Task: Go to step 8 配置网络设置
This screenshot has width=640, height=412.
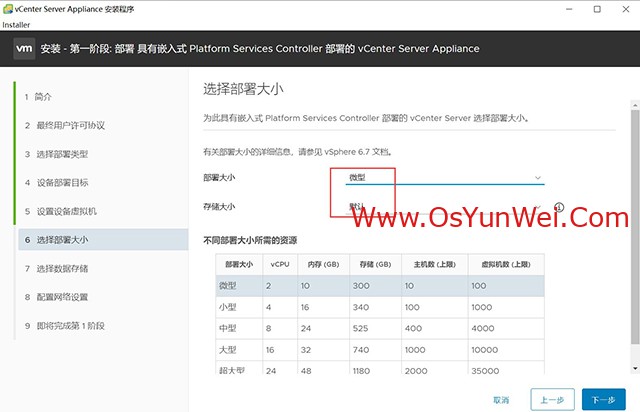Action: pyautogui.click(x=56, y=297)
